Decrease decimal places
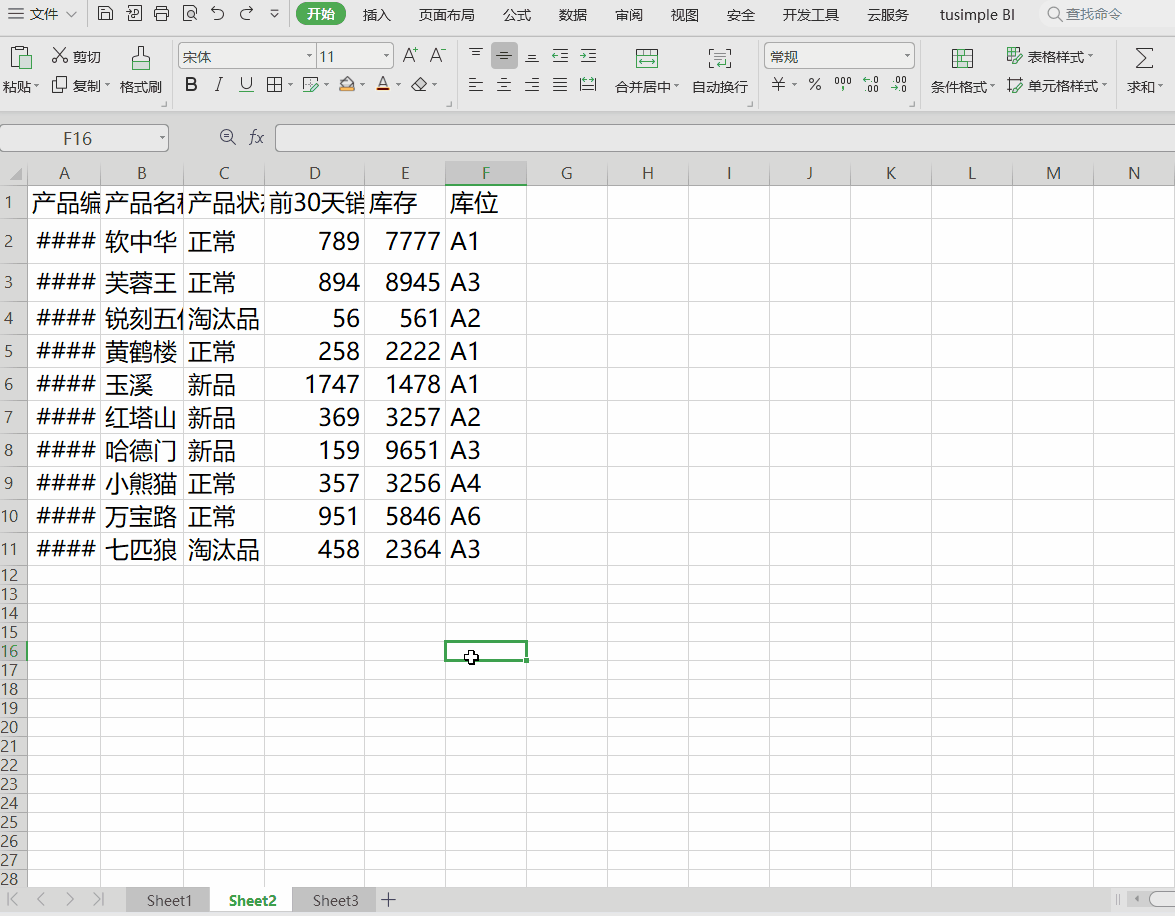 point(898,85)
